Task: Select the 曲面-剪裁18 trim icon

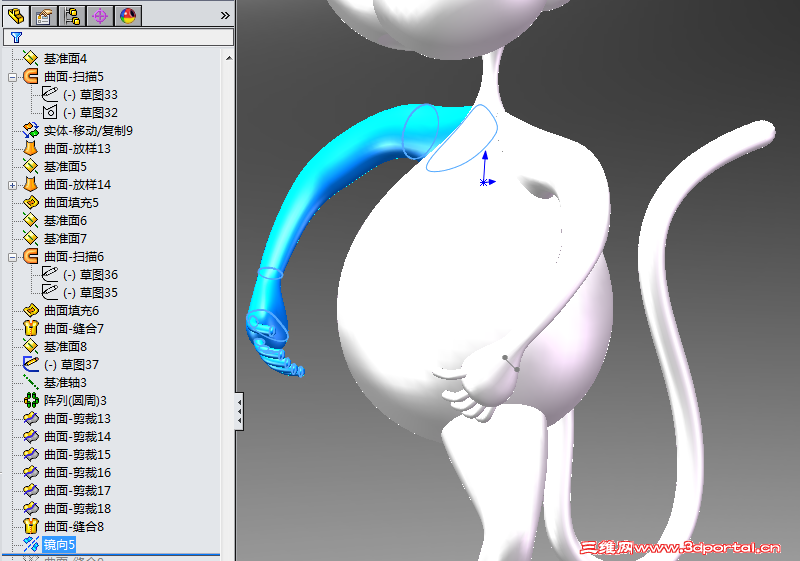Action: (x=31, y=508)
